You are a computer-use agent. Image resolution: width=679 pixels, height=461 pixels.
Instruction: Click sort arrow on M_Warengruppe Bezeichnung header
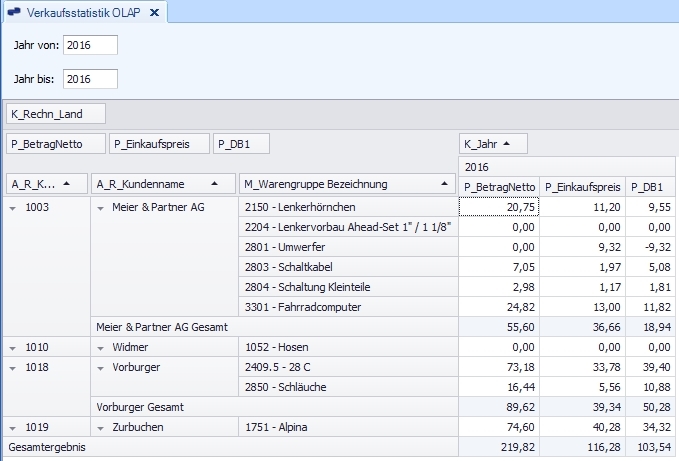click(444, 184)
